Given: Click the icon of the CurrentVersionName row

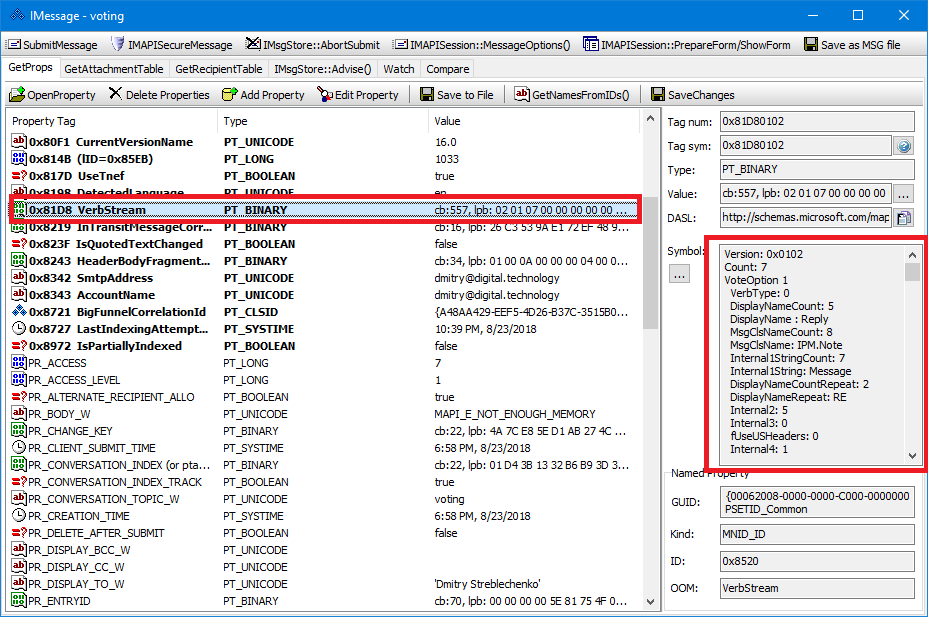Looking at the screenshot, I should tap(19, 142).
